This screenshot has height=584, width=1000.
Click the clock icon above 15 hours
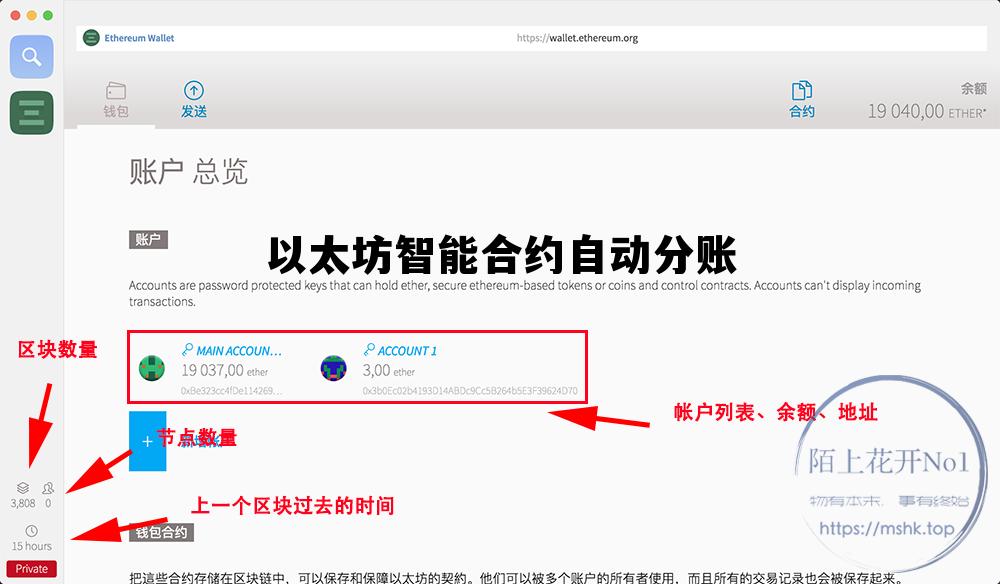coord(31,531)
